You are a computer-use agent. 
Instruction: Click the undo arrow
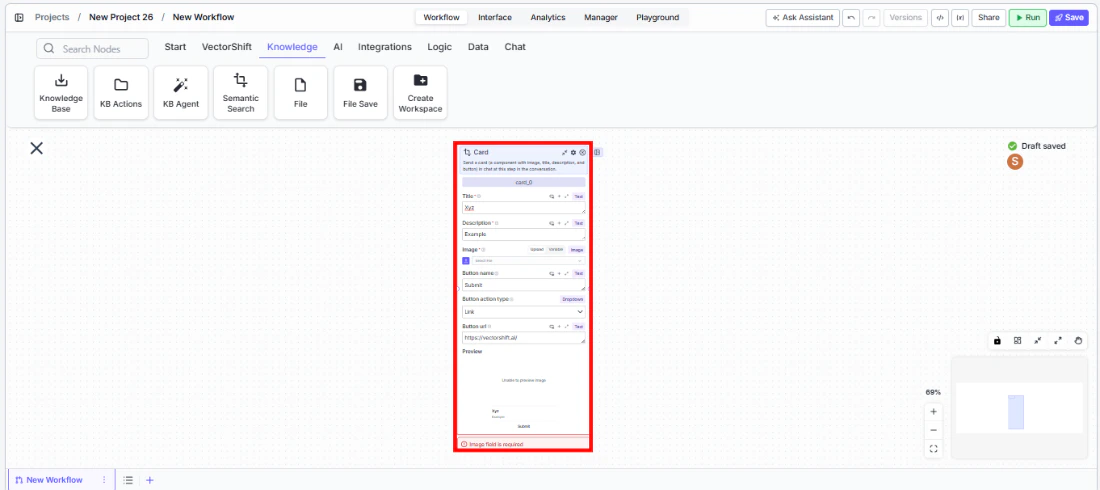click(851, 18)
